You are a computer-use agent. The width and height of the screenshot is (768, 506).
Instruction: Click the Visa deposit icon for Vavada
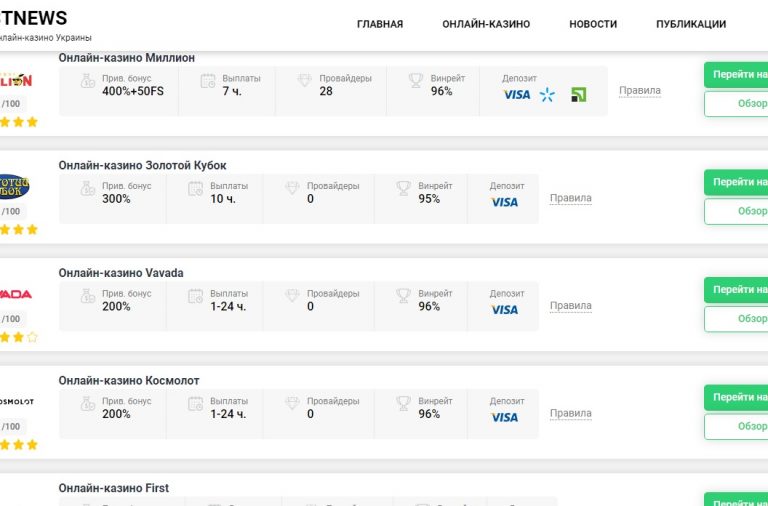coord(505,310)
